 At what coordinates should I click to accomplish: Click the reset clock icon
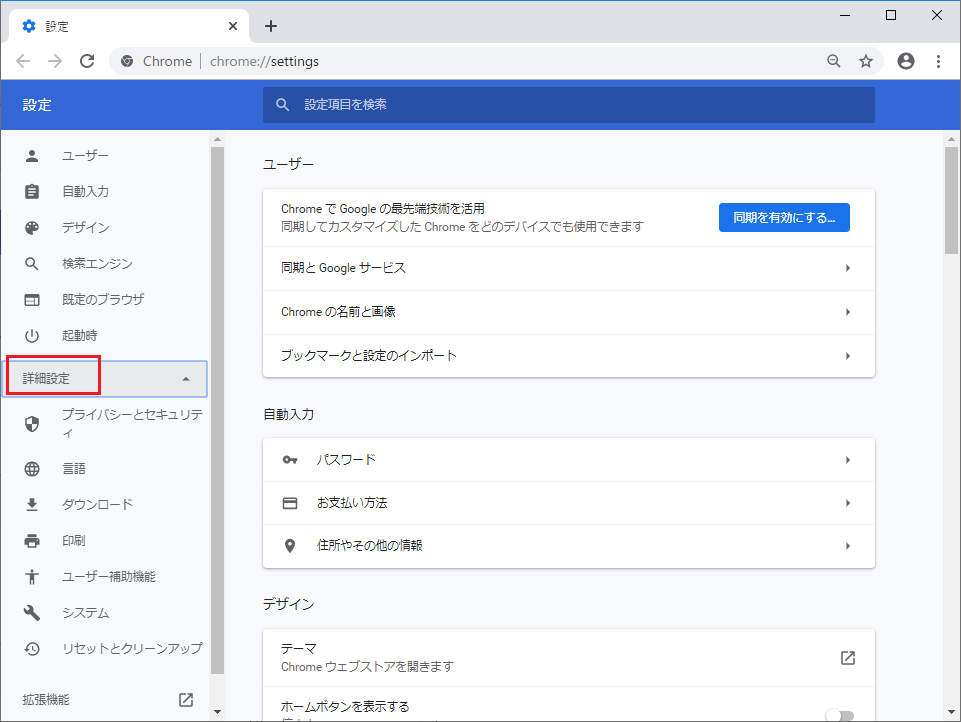tap(32, 648)
